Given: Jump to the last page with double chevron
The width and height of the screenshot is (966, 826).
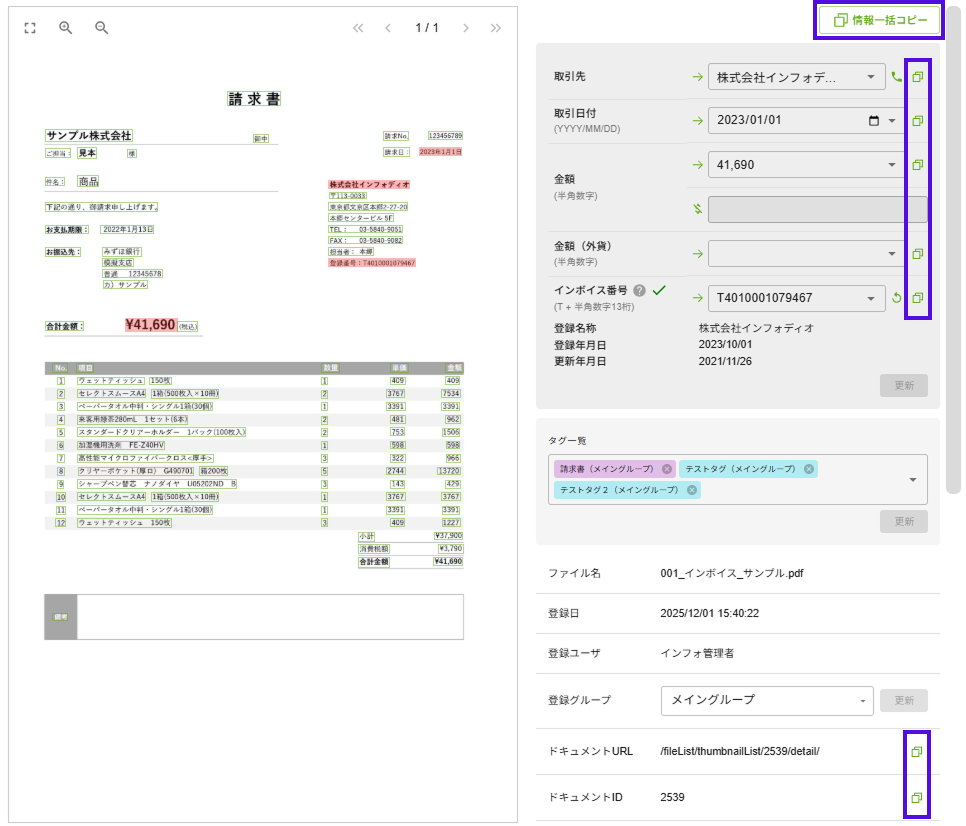Looking at the screenshot, I should coord(496,28).
